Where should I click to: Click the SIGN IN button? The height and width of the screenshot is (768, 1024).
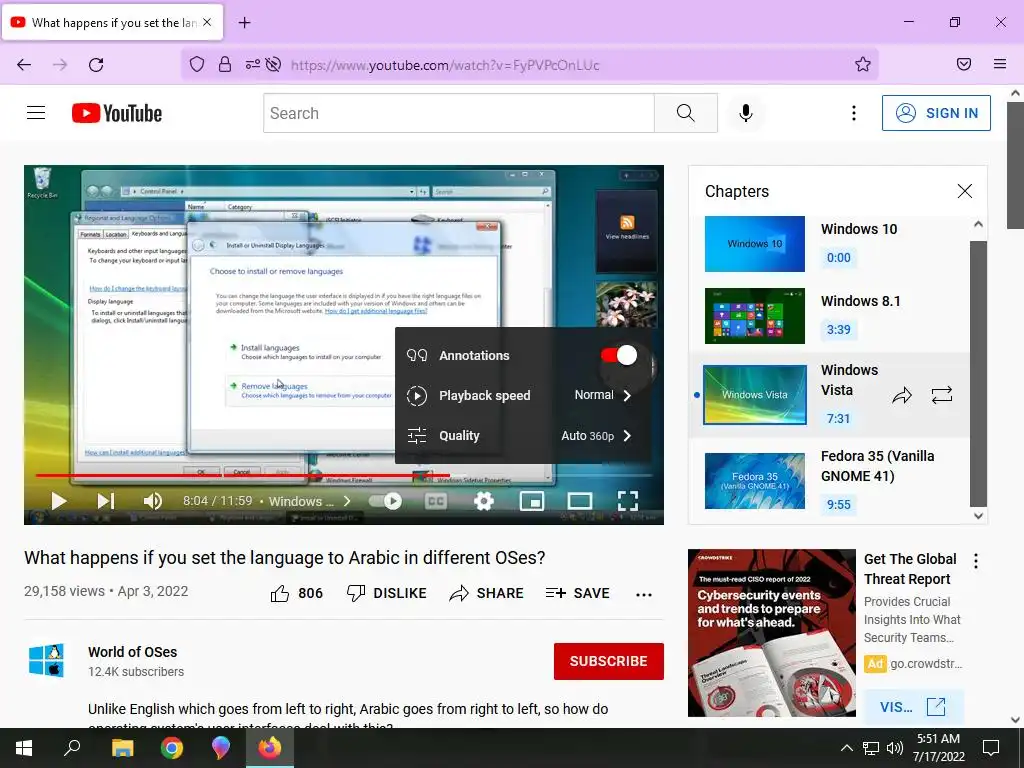tap(936, 113)
